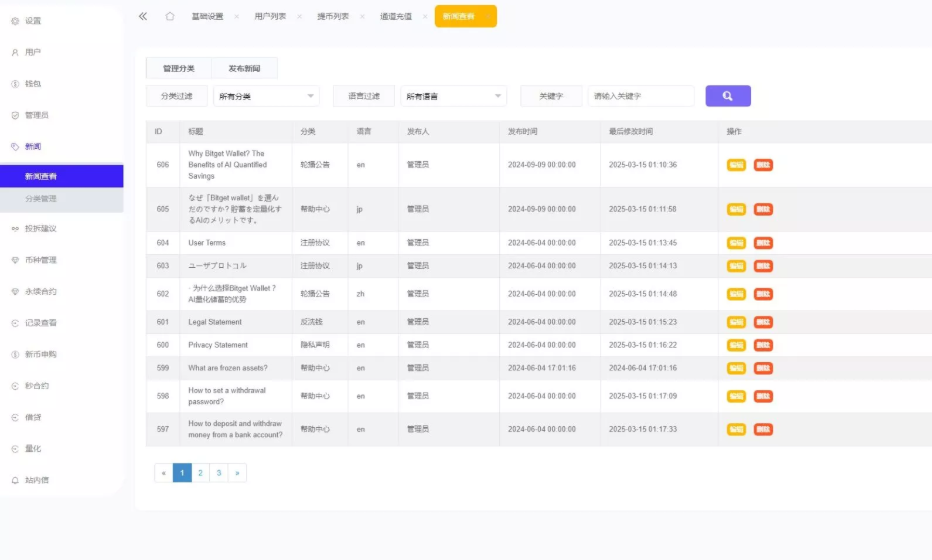Close the 用户列表 tab with its x

pyautogui.click(x=300, y=17)
